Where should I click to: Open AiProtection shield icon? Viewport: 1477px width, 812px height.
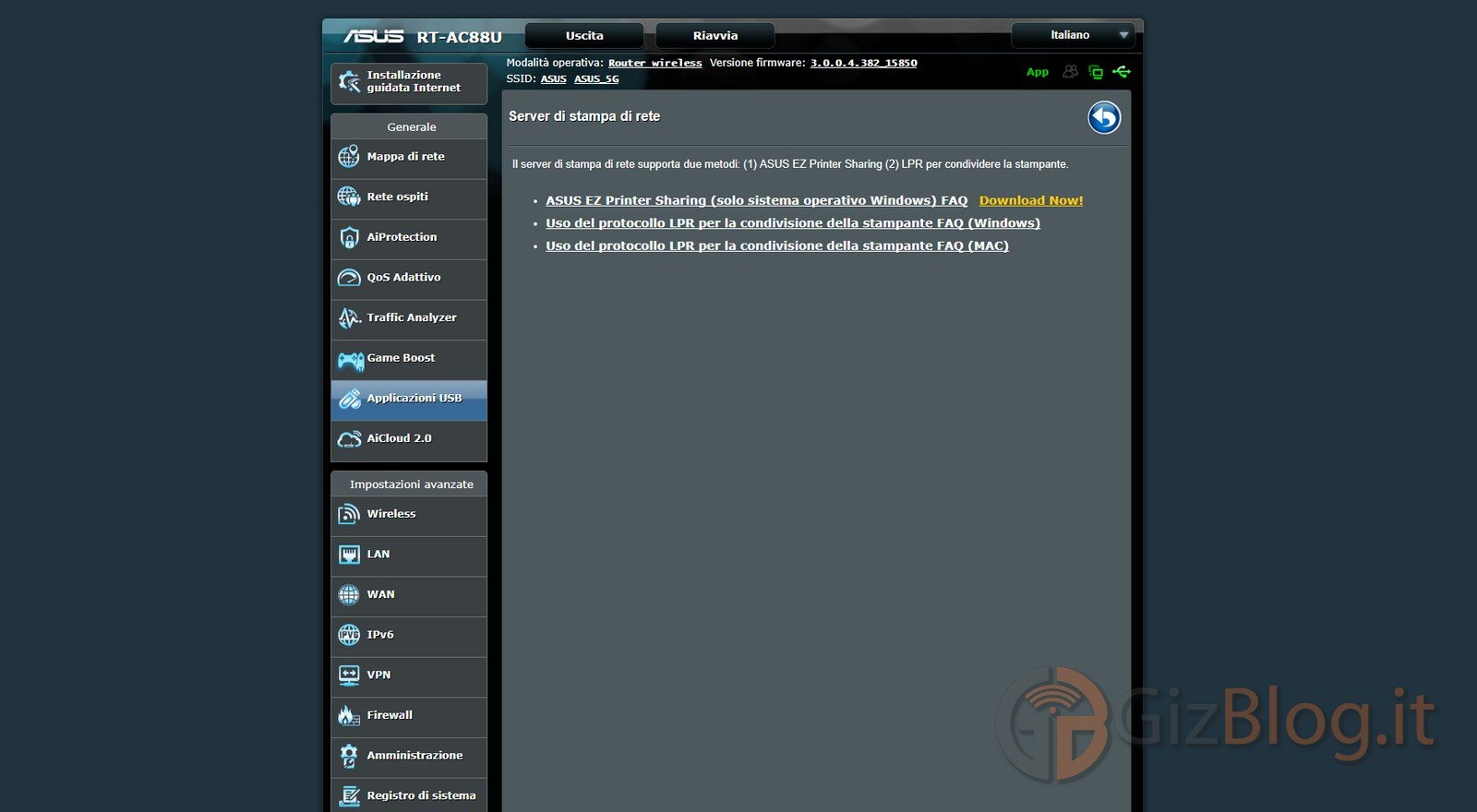[x=349, y=237]
